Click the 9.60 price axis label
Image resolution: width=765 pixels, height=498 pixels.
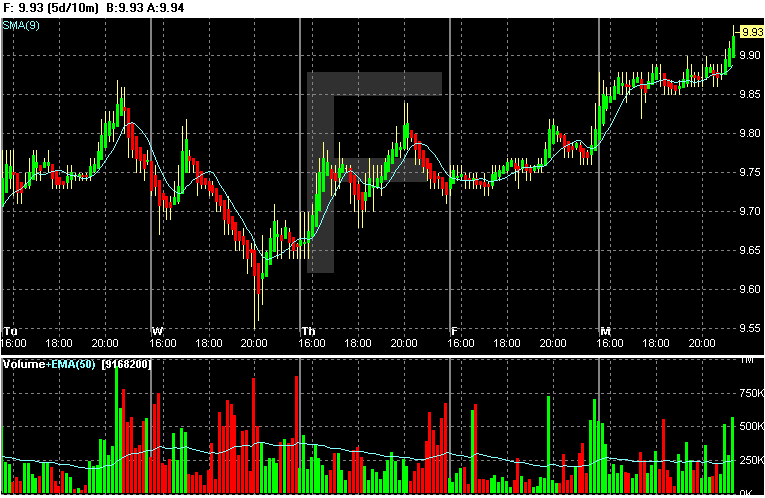750,289
